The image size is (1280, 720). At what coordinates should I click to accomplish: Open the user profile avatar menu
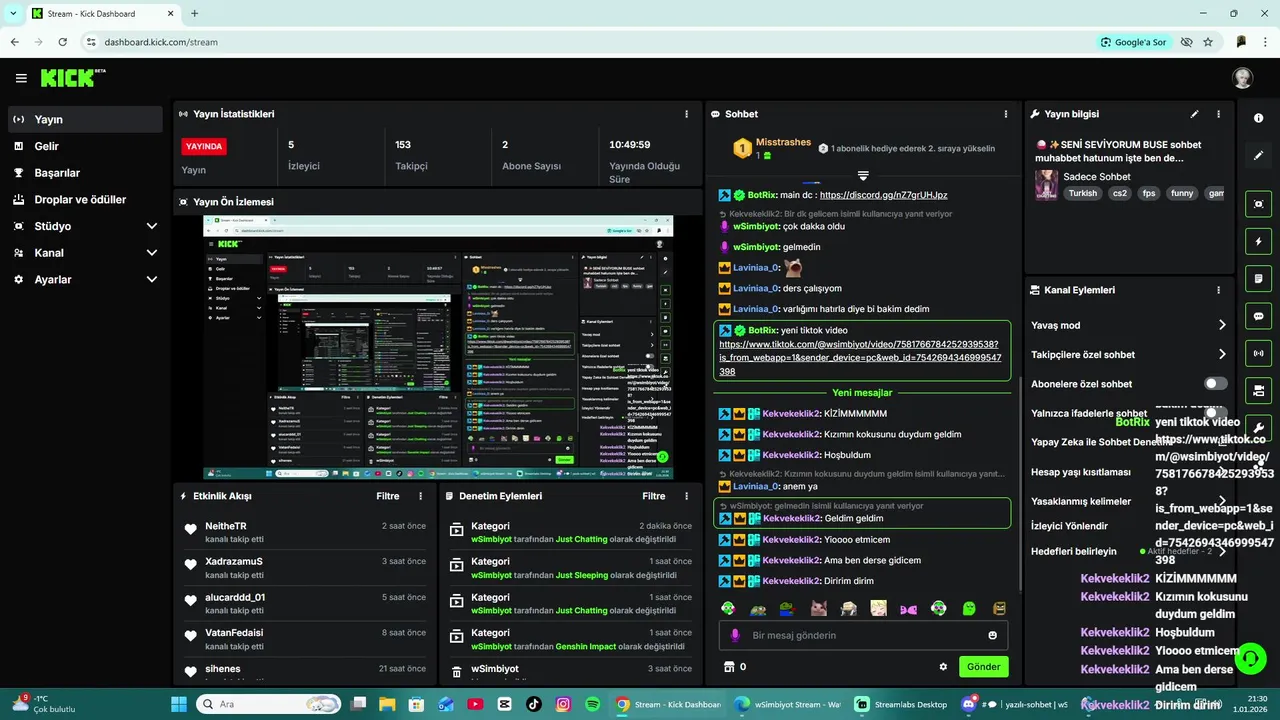coord(1242,78)
